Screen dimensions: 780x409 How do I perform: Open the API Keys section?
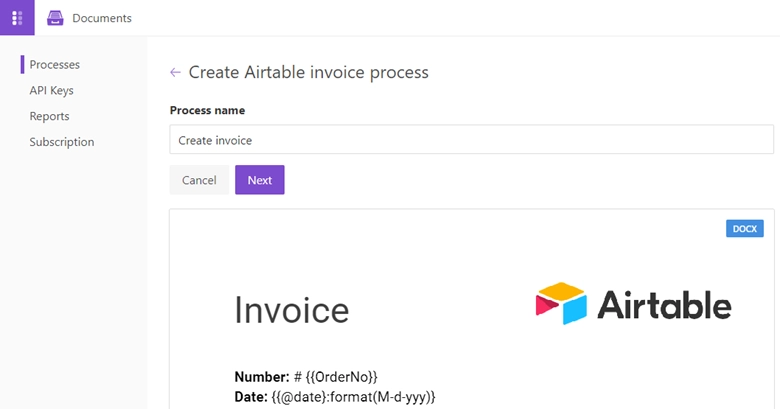click(51, 91)
